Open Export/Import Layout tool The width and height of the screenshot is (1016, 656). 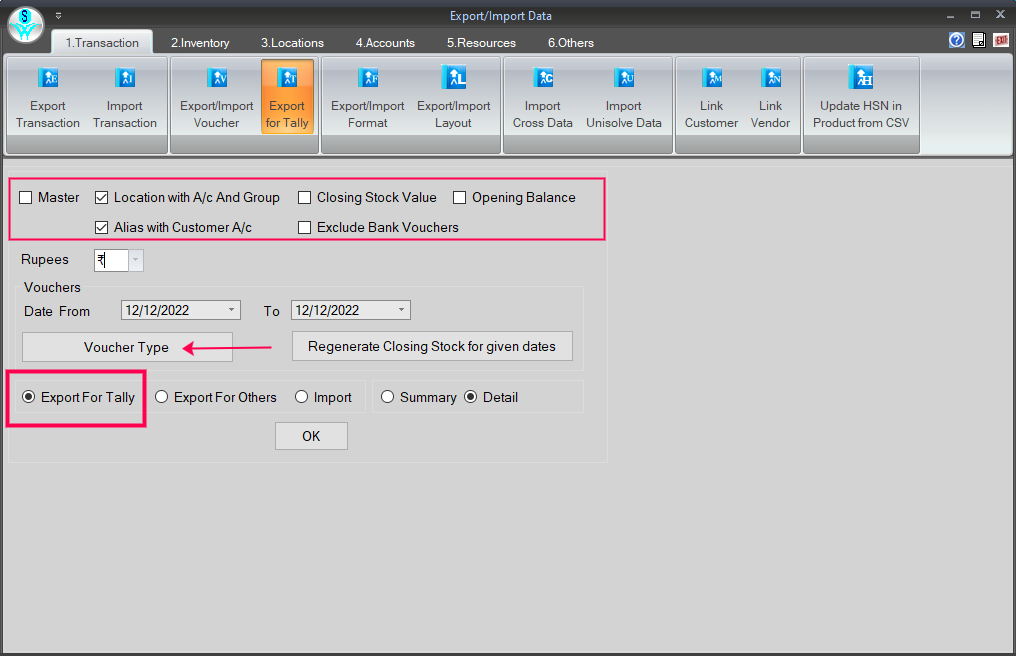pyautogui.click(x=454, y=97)
